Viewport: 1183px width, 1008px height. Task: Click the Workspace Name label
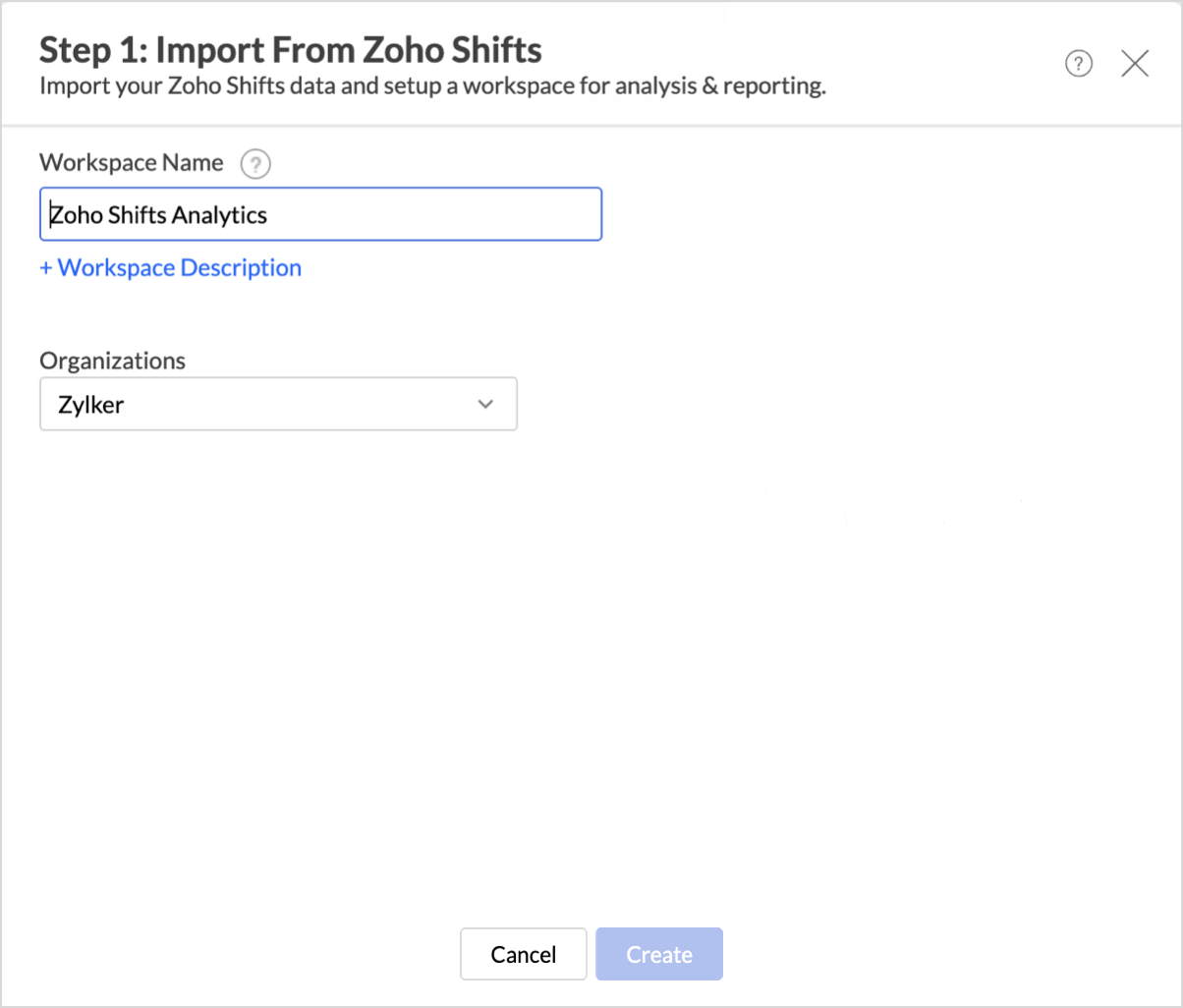131,162
